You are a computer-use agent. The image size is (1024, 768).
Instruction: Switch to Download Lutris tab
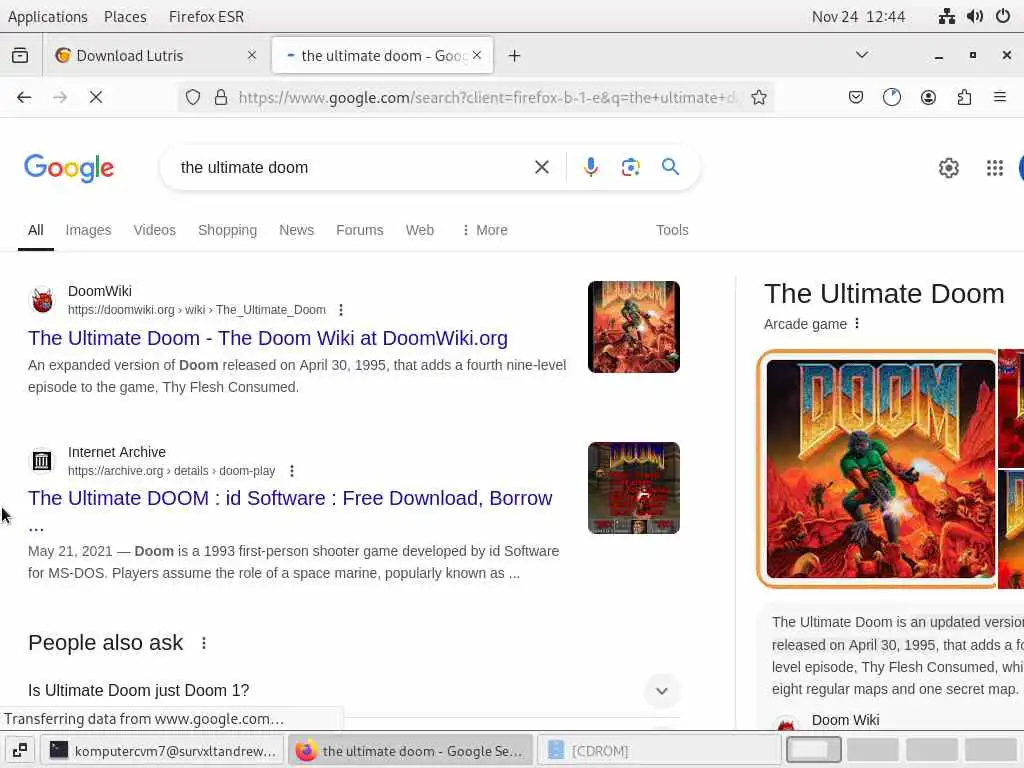pos(155,56)
